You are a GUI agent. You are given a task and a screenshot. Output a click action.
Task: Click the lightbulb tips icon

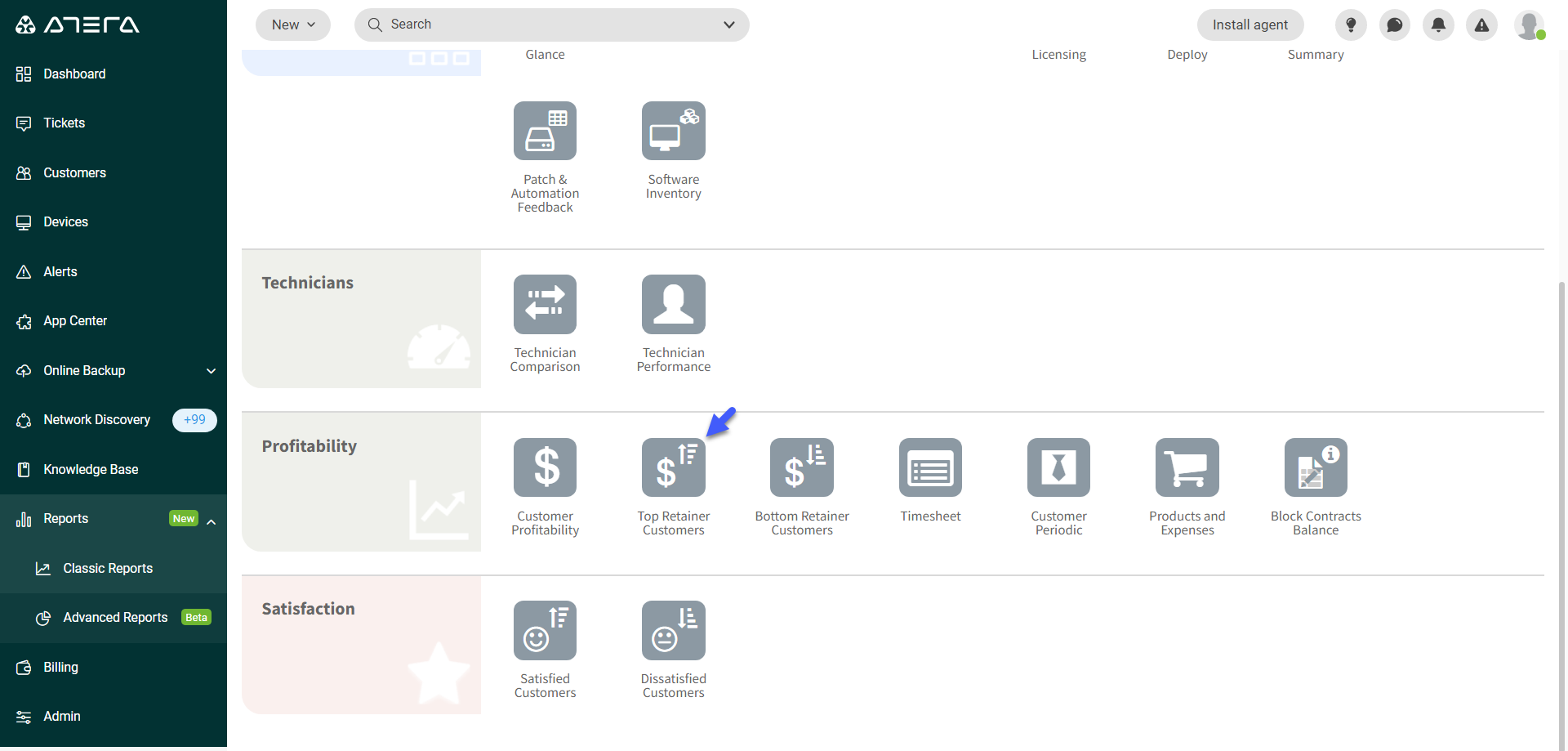pyautogui.click(x=1351, y=25)
